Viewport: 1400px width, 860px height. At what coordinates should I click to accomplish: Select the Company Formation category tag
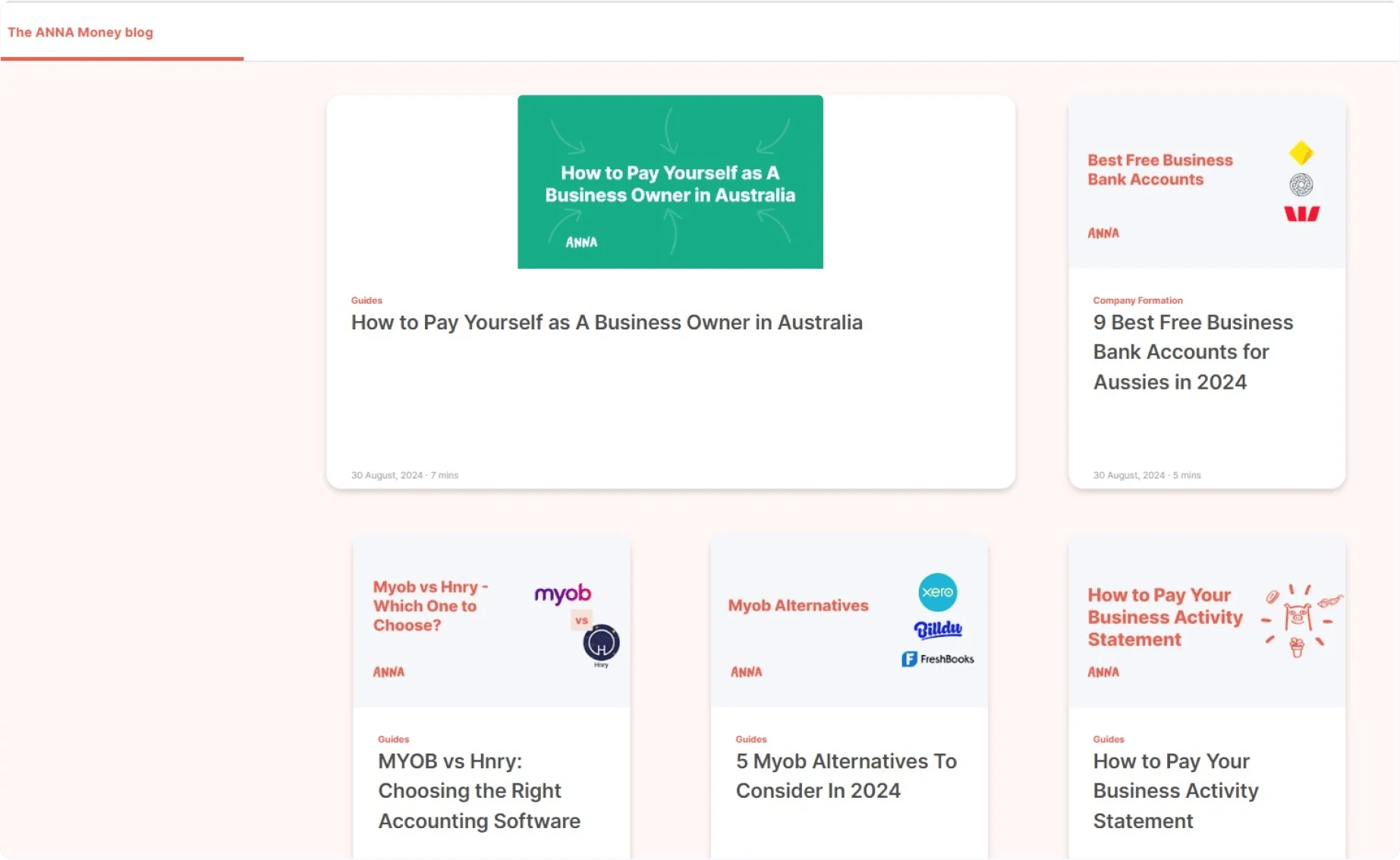point(1137,301)
